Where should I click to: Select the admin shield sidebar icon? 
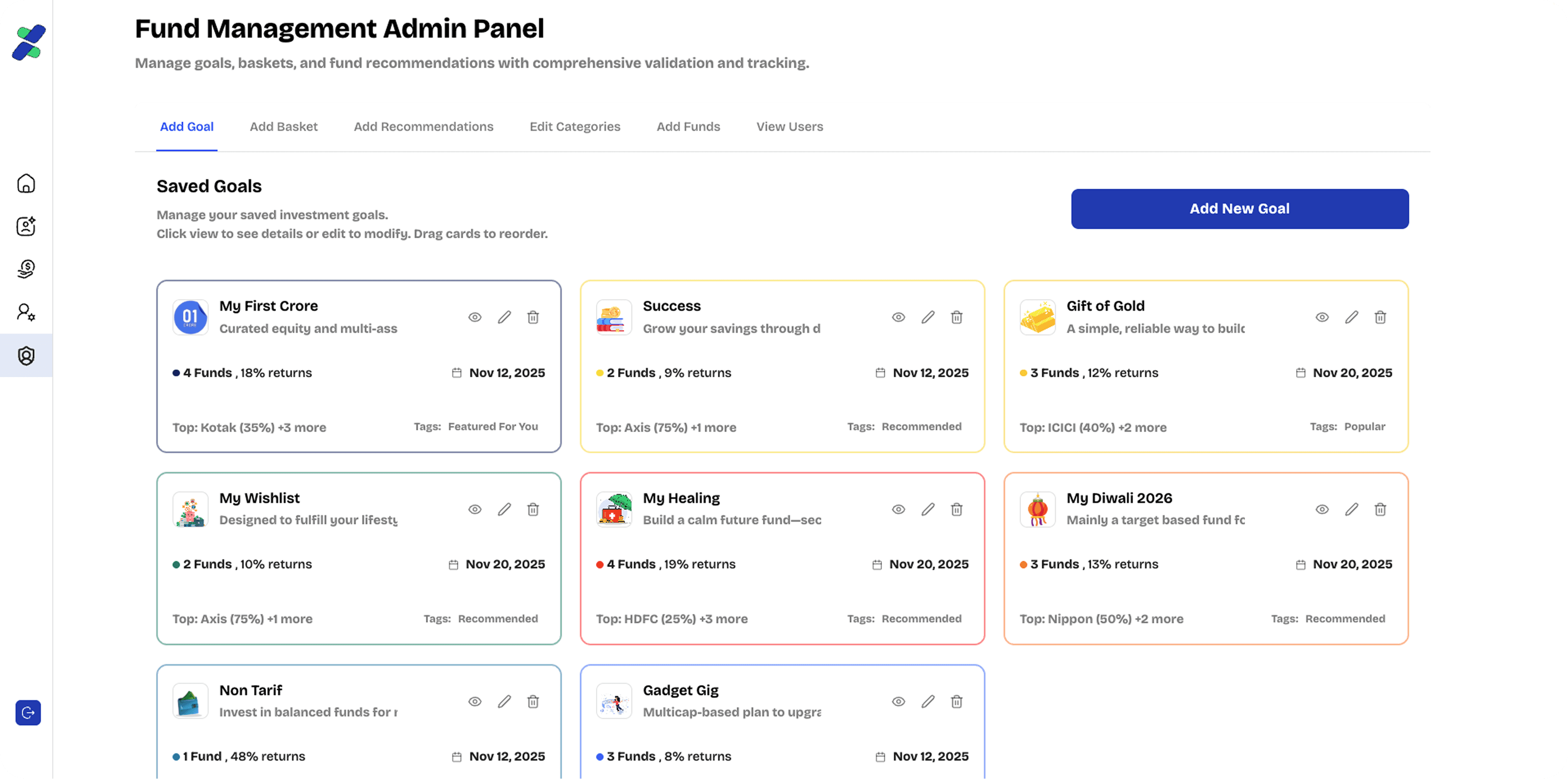pos(26,355)
